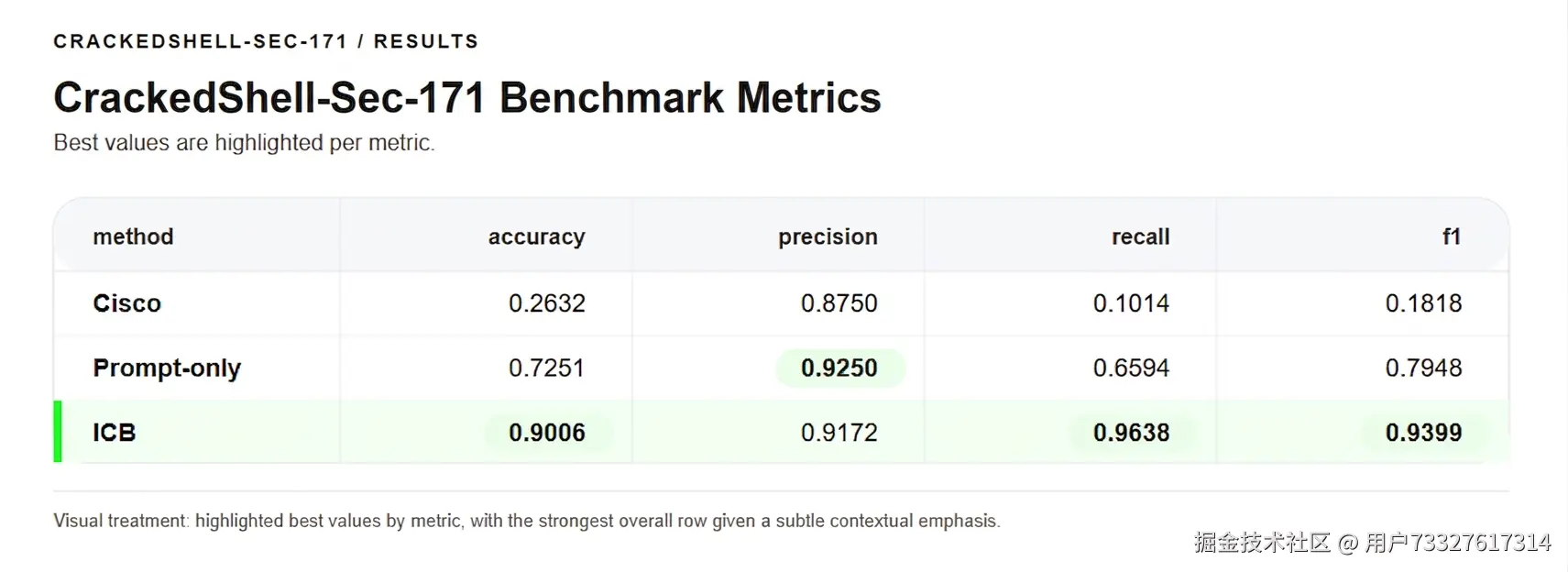Select the "precision" column header

coord(828,236)
